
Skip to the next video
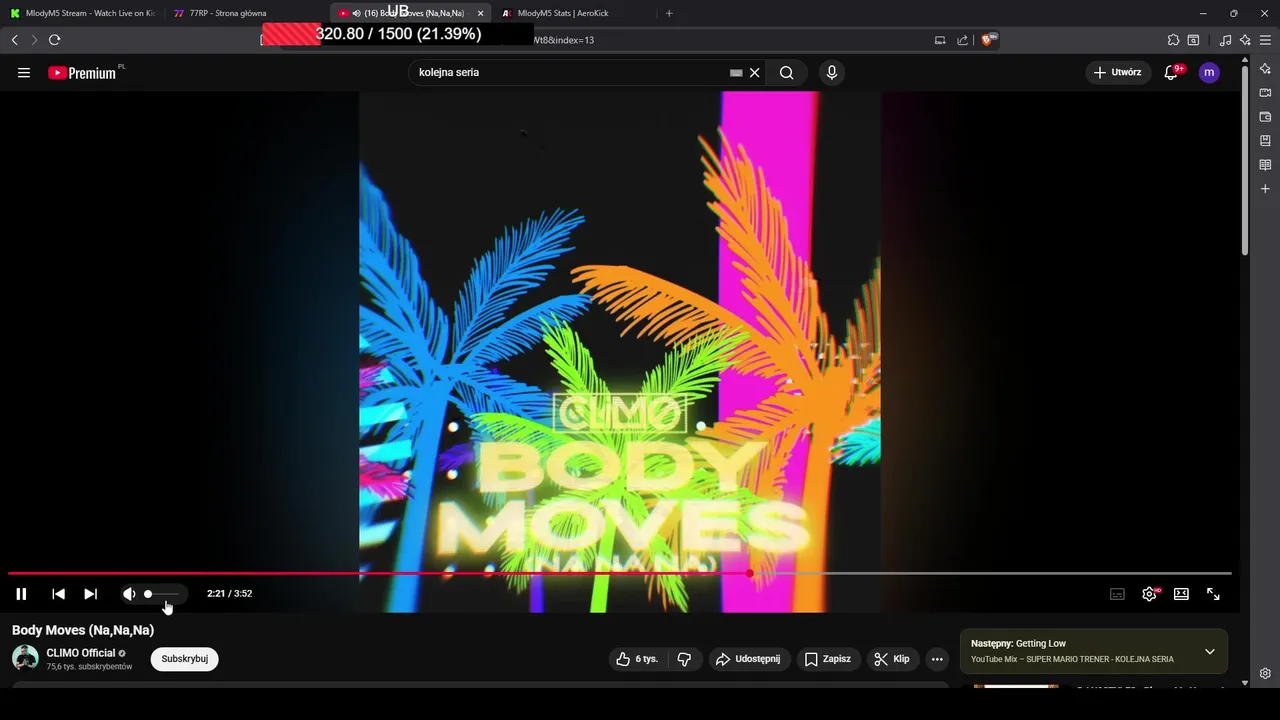pos(90,594)
